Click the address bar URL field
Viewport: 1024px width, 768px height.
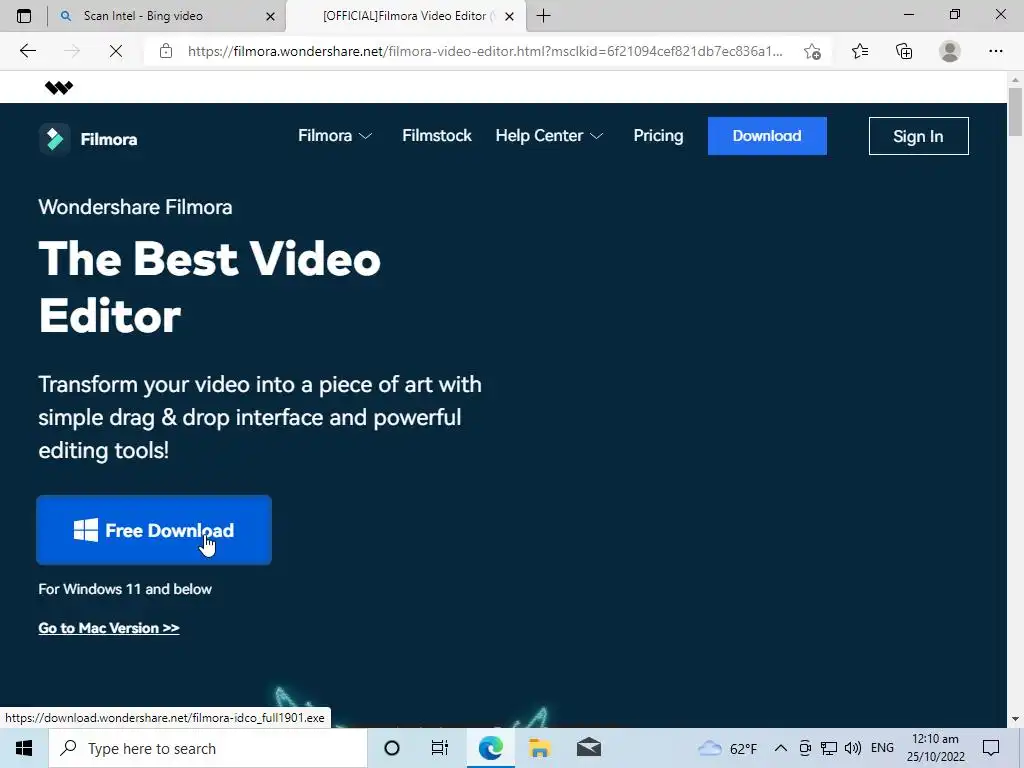(485, 51)
